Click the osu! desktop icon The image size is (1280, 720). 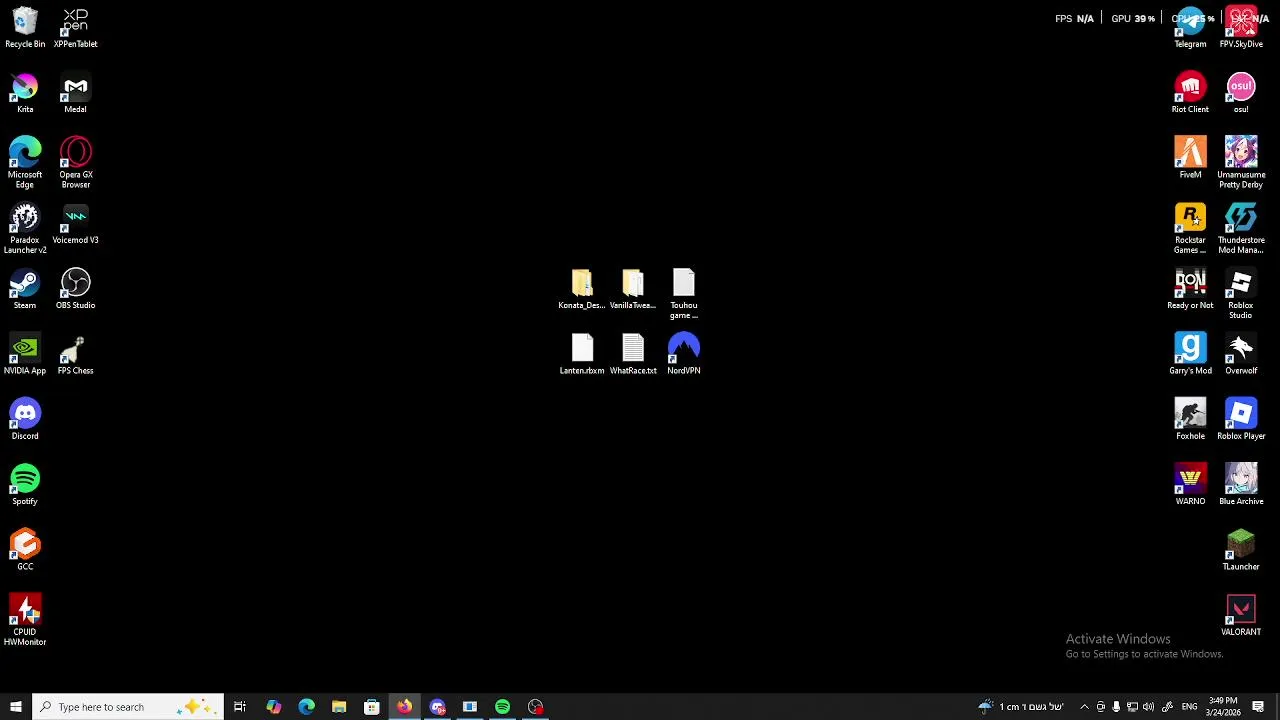pos(1241,93)
